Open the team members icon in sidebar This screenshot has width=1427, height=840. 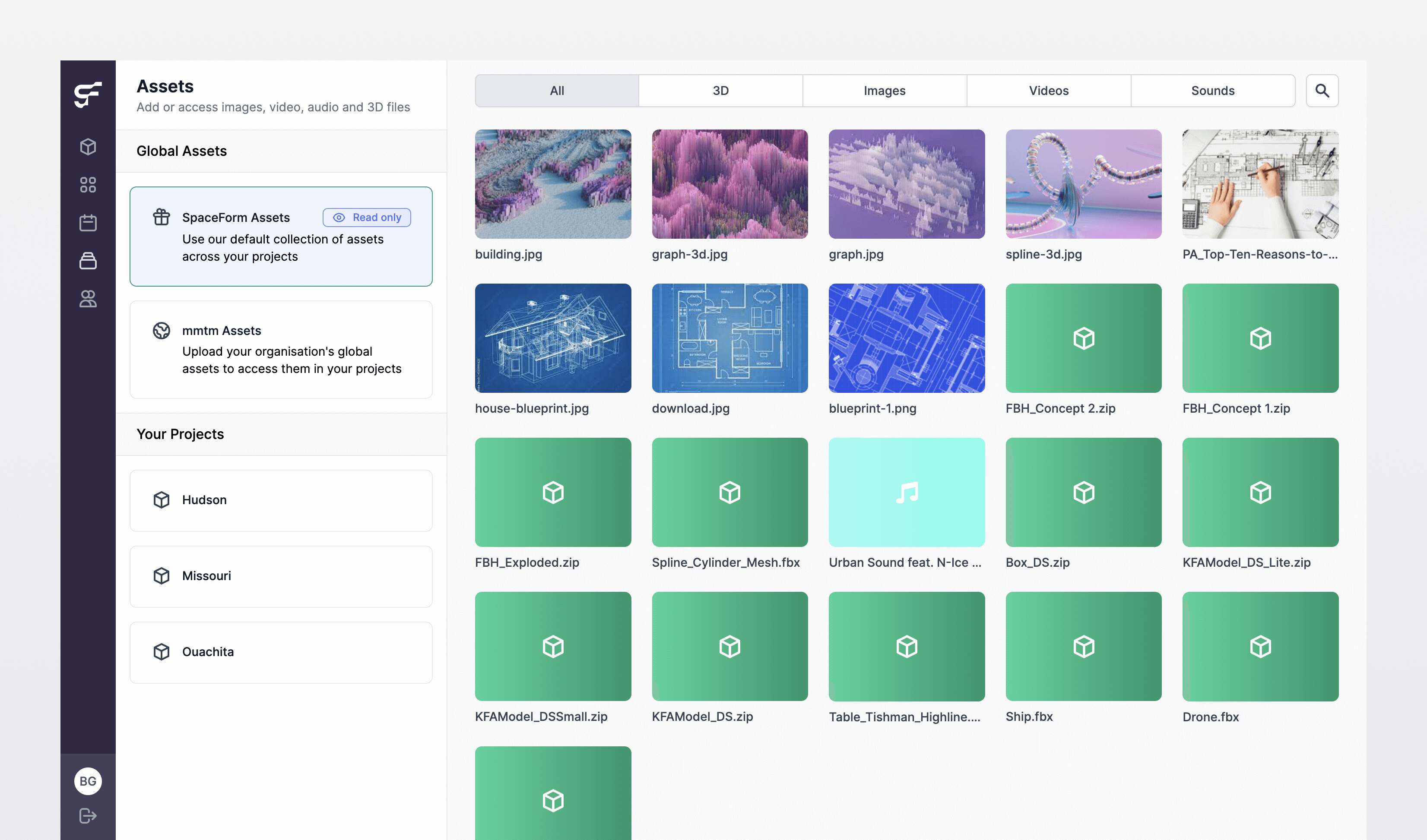[x=88, y=300]
